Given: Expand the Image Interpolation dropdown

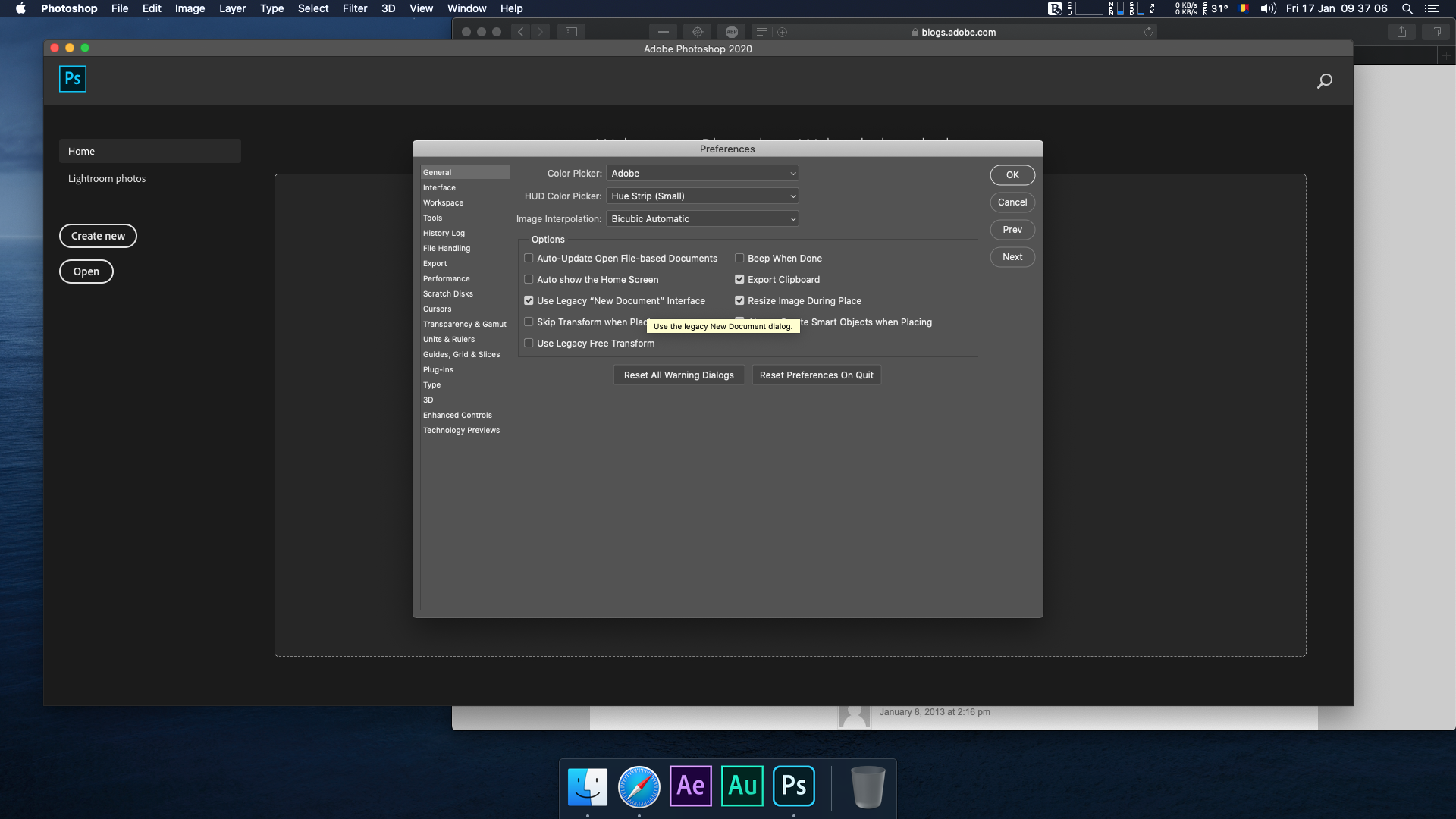Looking at the screenshot, I should [702, 218].
